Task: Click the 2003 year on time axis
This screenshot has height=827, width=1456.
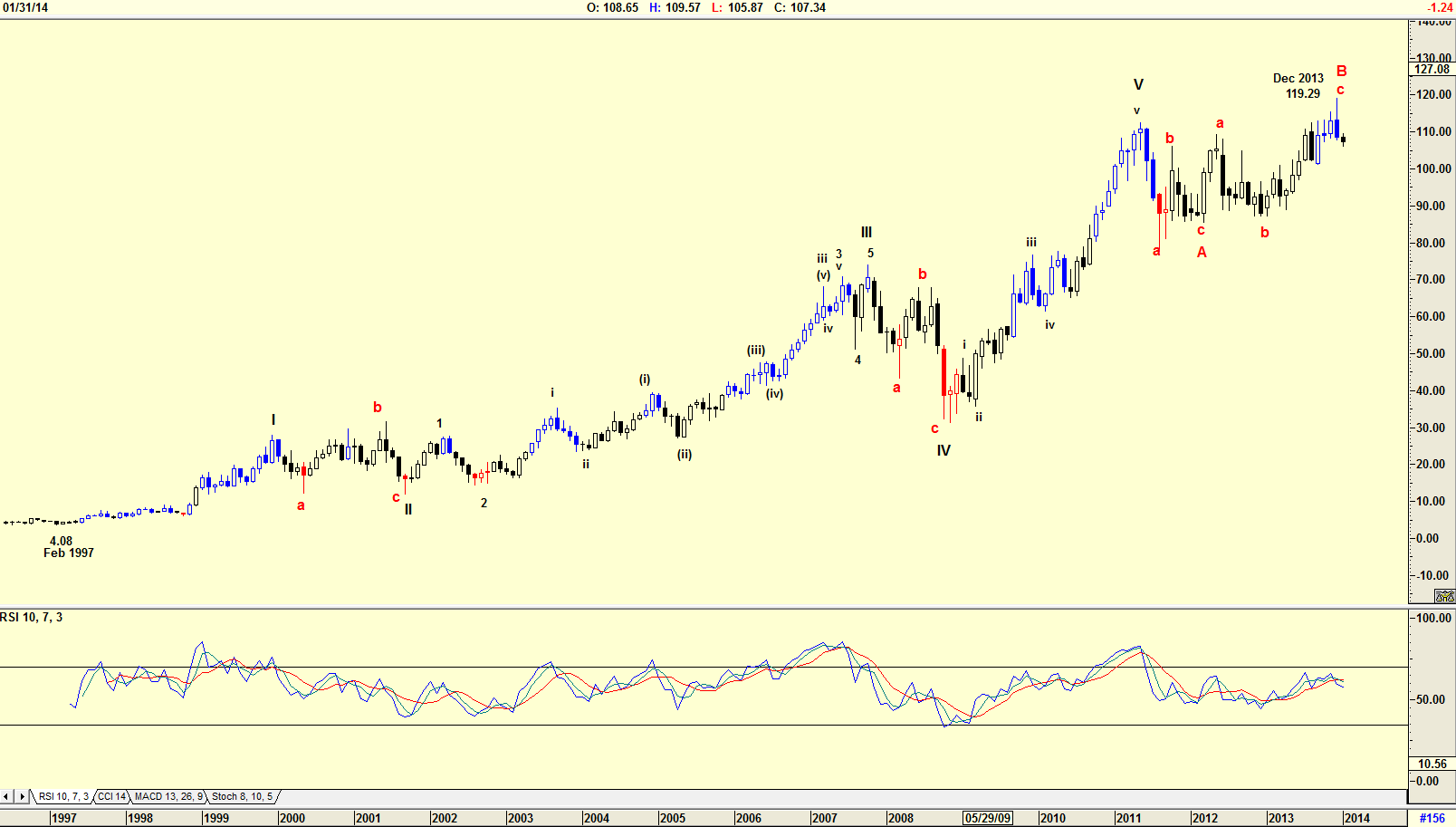Action: click(x=520, y=818)
